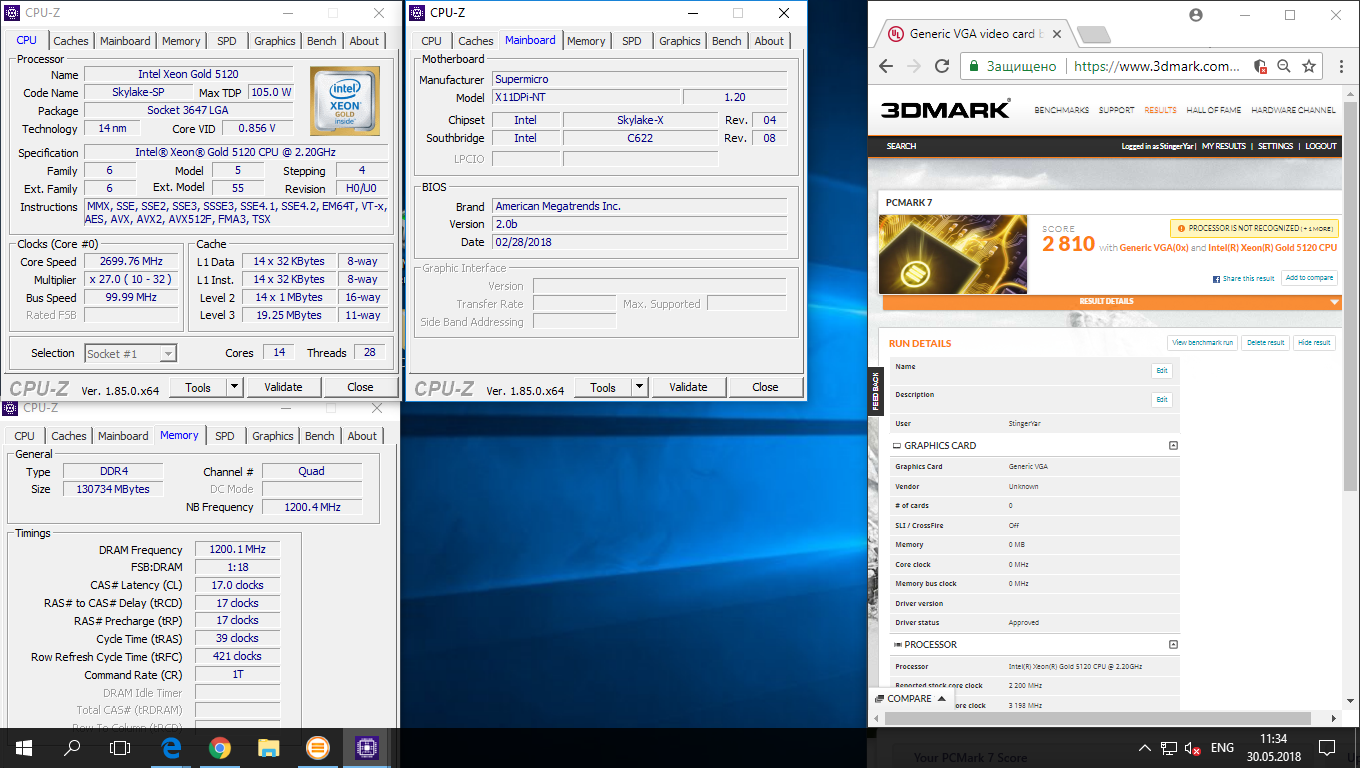Click the Intel Xeon Gold logo in CPU-Z
The width and height of the screenshot is (1360, 768).
point(344,101)
